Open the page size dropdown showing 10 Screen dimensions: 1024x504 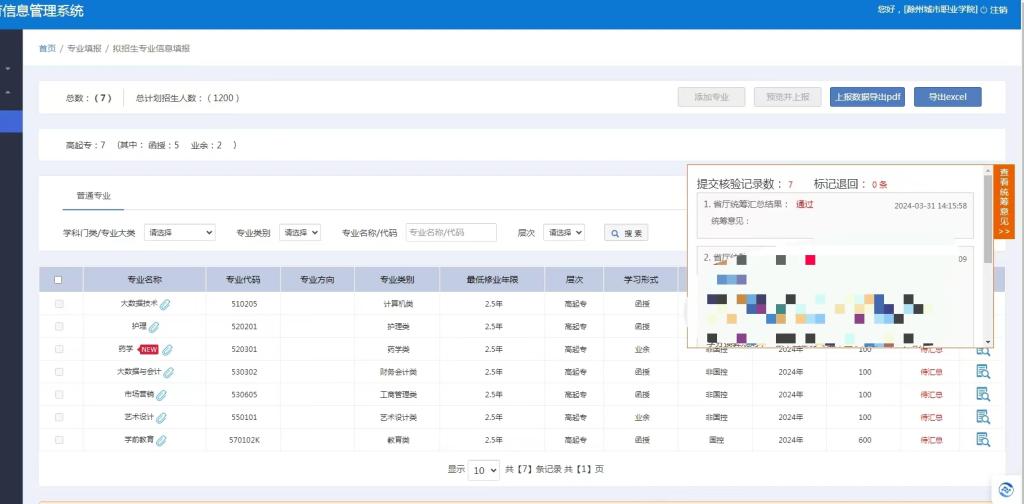pos(485,470)
